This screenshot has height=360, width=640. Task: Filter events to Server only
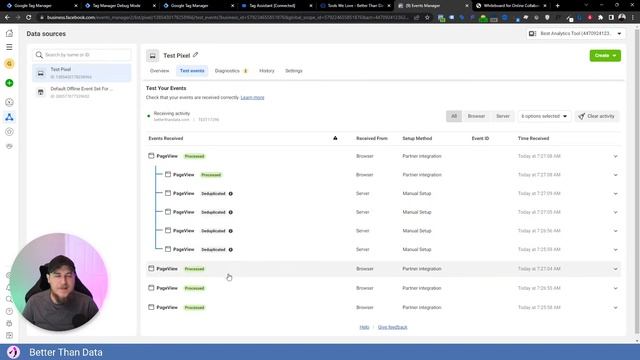[x=502, y=116]
